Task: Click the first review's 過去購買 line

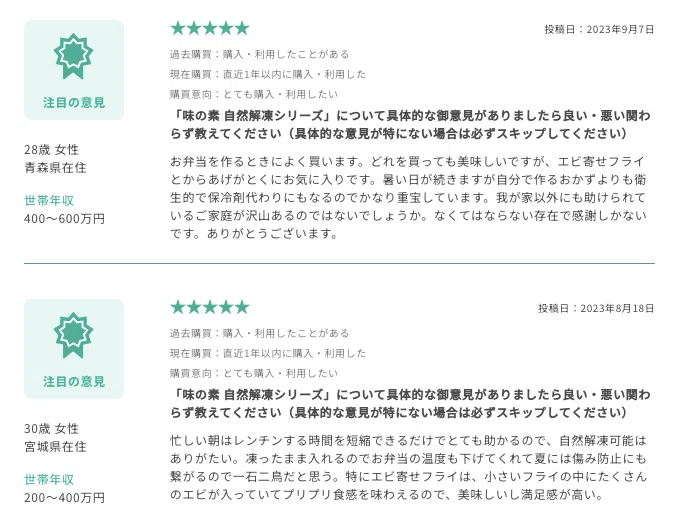Action: tap(259, 54)
